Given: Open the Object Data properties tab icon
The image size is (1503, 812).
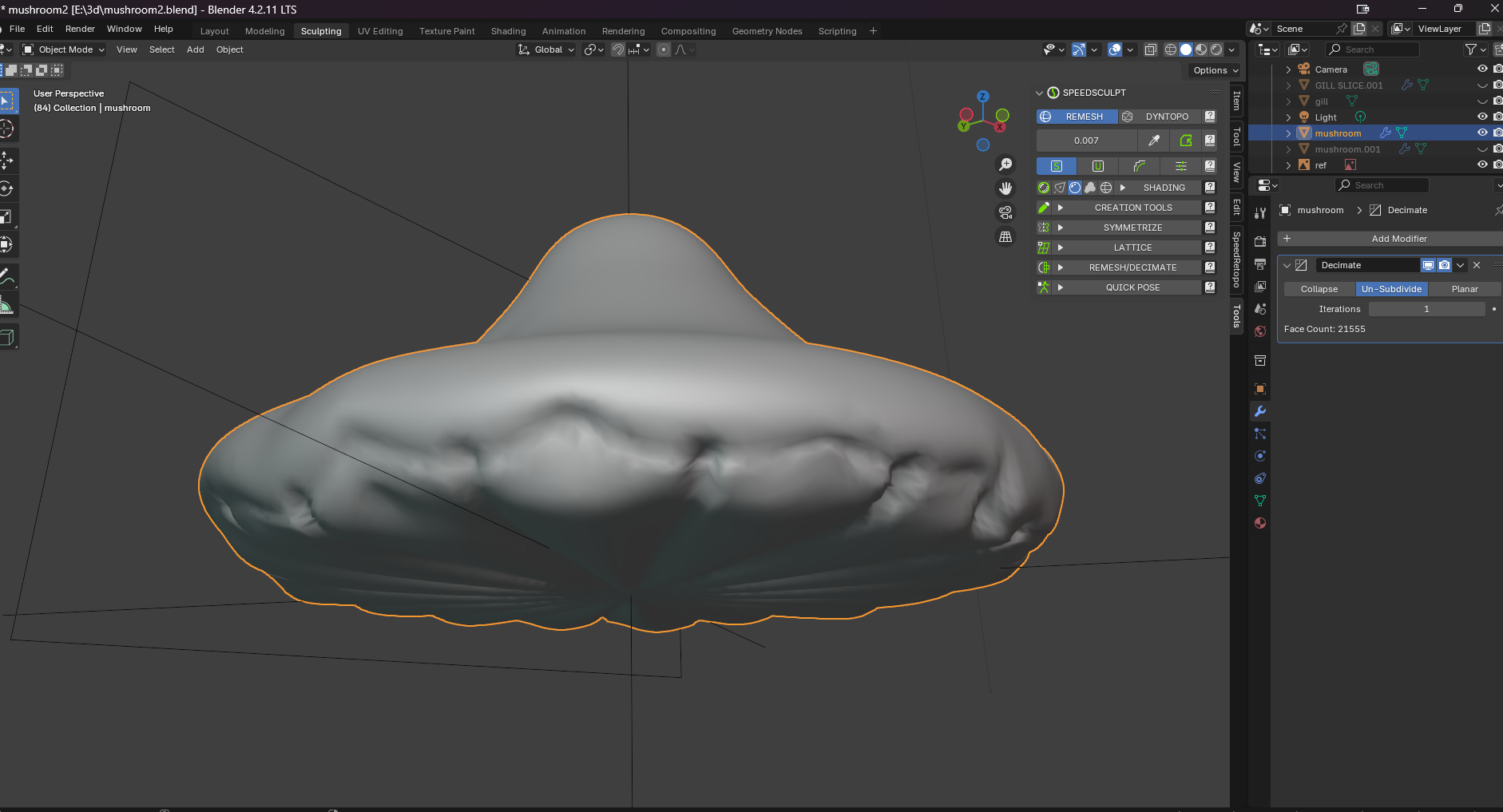Looking at the screenshot, I should tap(1260, 501).
